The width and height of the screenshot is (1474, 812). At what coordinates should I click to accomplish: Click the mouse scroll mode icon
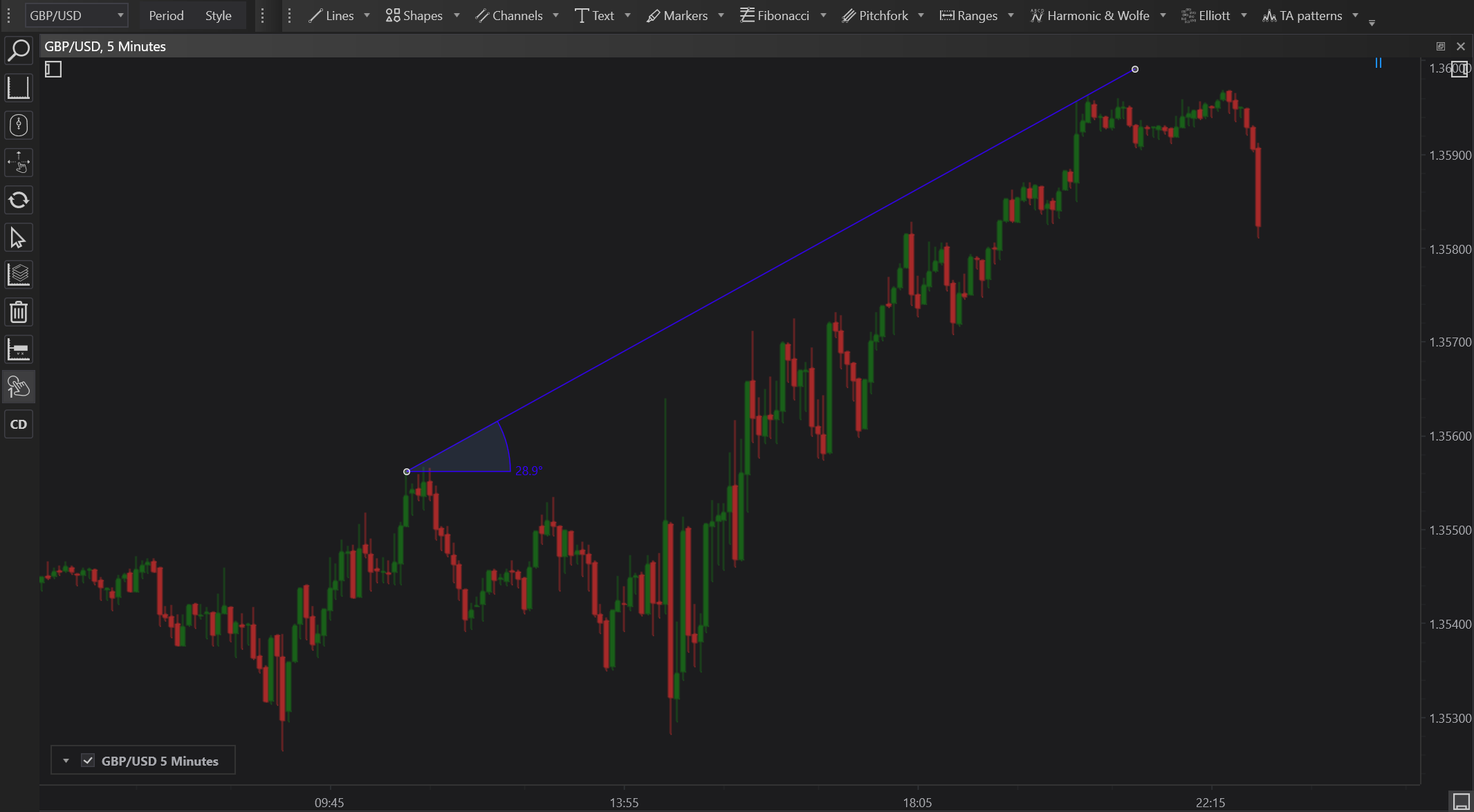pos(19,125)
